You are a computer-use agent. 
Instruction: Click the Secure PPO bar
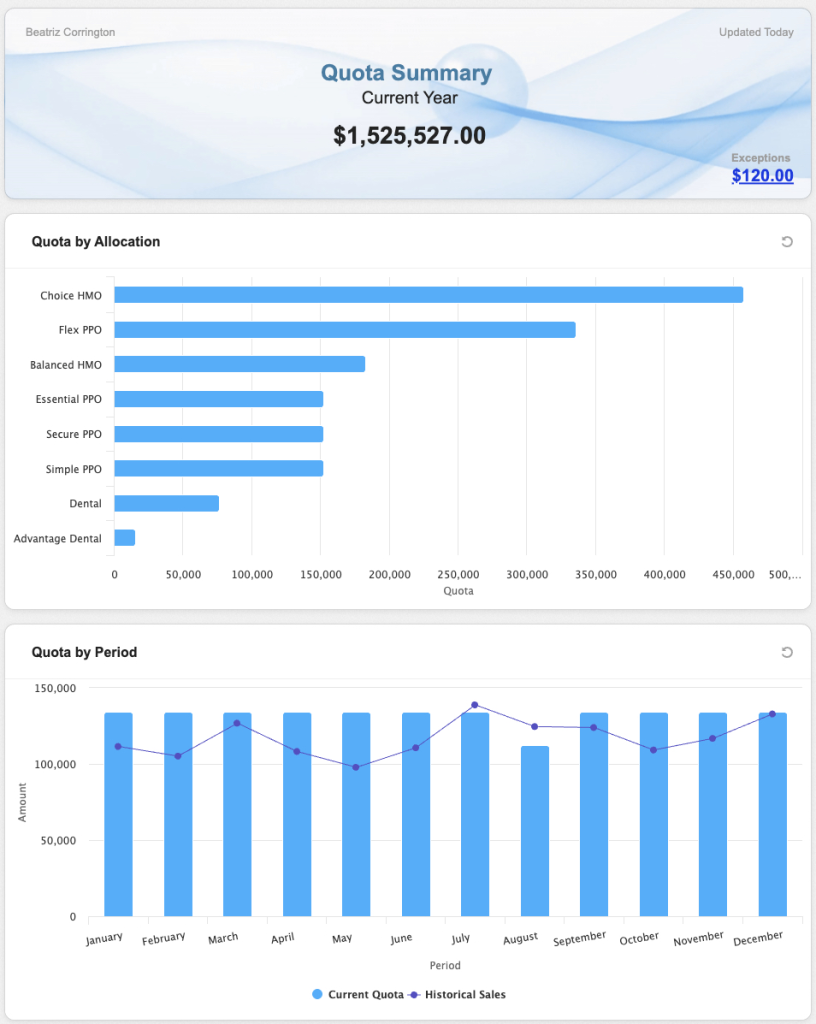218,434
